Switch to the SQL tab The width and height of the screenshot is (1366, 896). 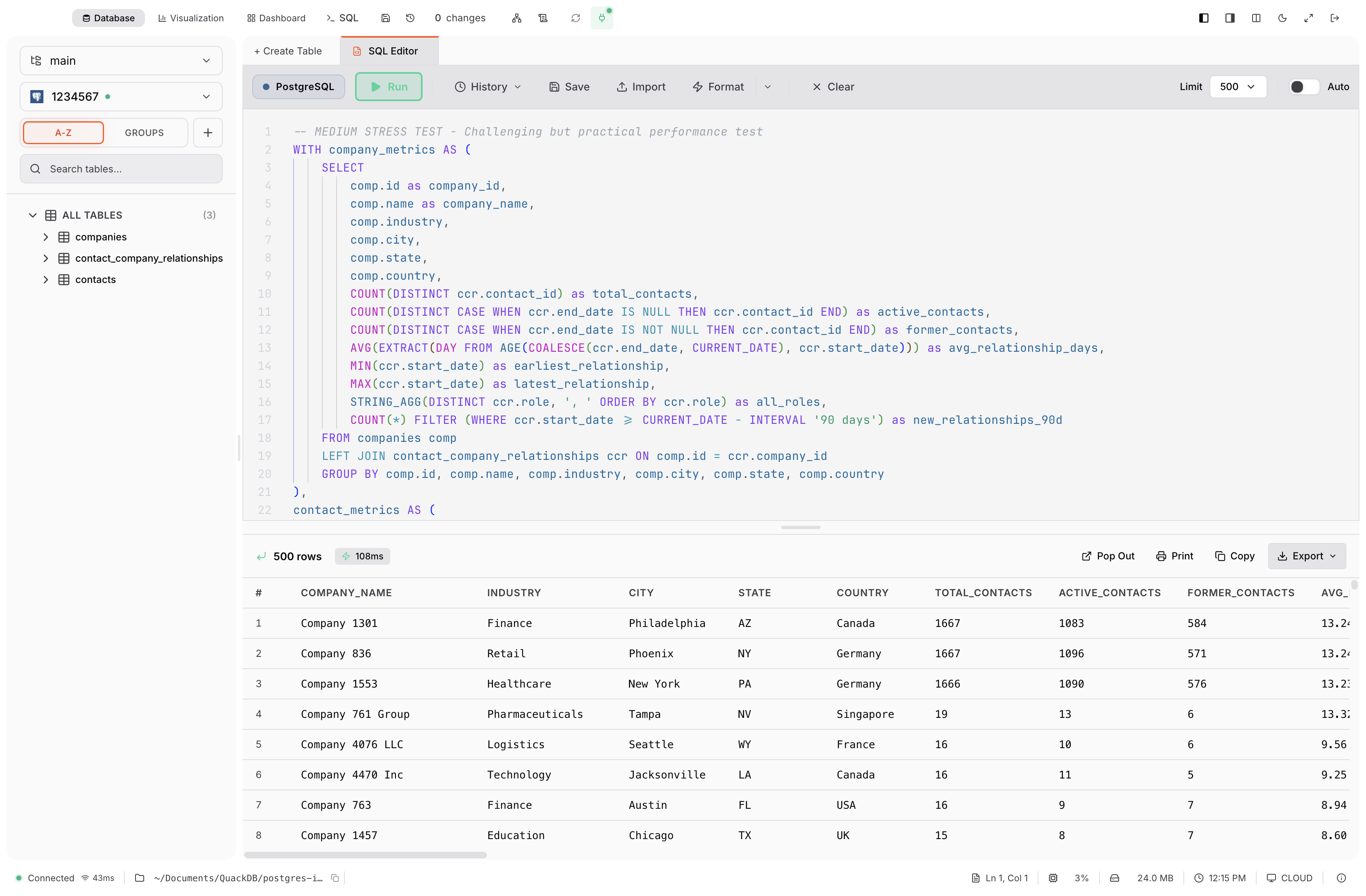[342, 18]
